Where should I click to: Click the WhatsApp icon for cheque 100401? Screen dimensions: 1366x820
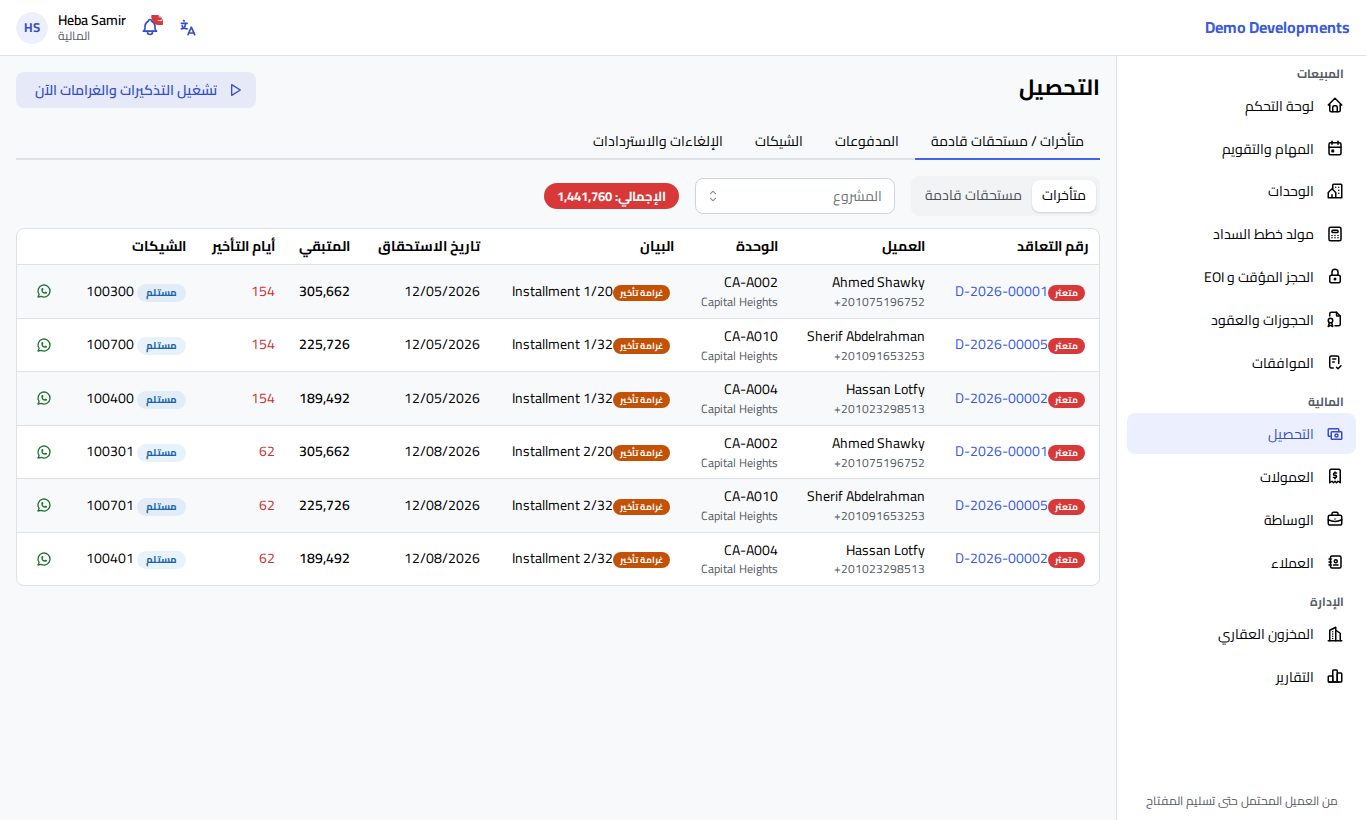pos(43,558)
